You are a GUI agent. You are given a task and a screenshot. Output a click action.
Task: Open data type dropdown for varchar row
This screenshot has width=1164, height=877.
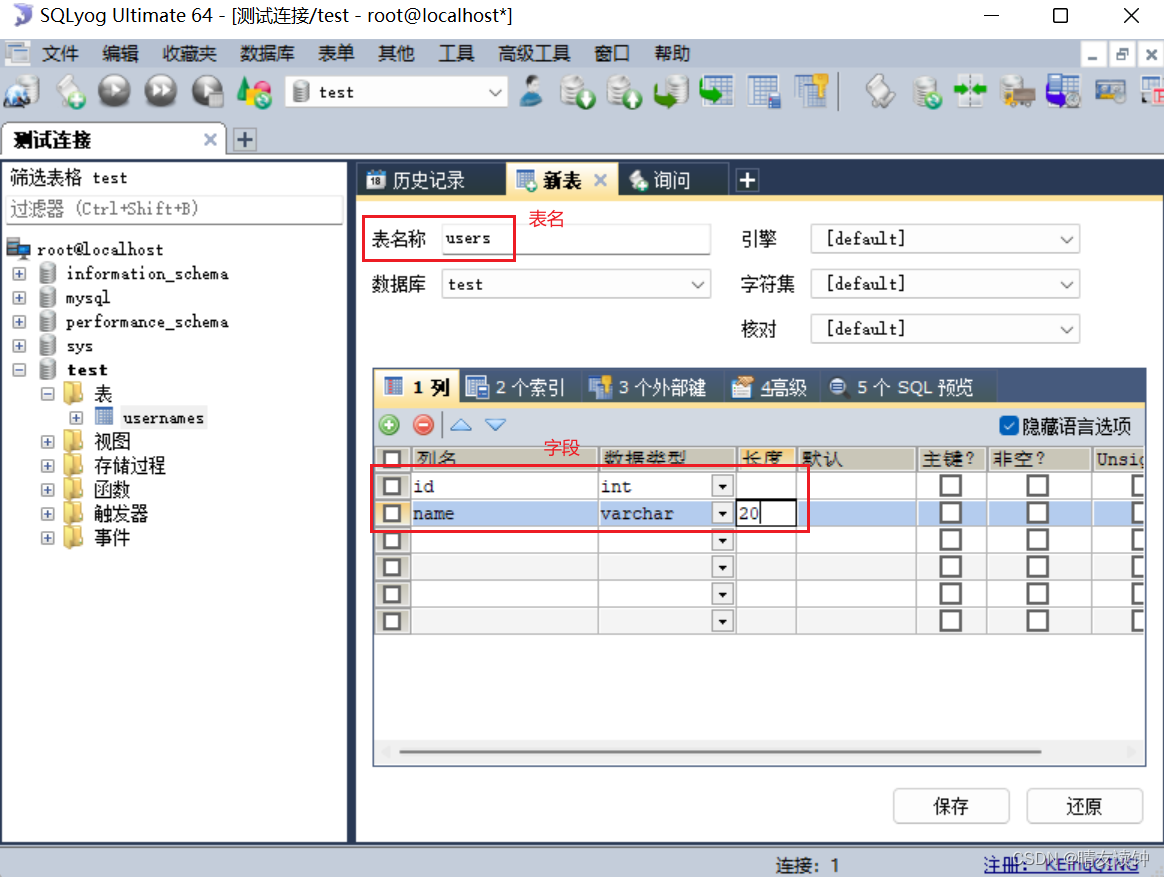click(x=722, y=514)
